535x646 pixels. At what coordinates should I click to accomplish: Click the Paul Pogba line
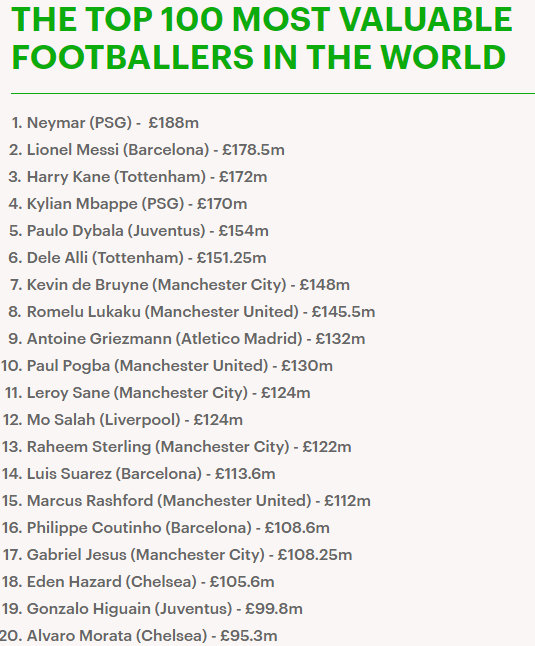(x=167, y=366)
